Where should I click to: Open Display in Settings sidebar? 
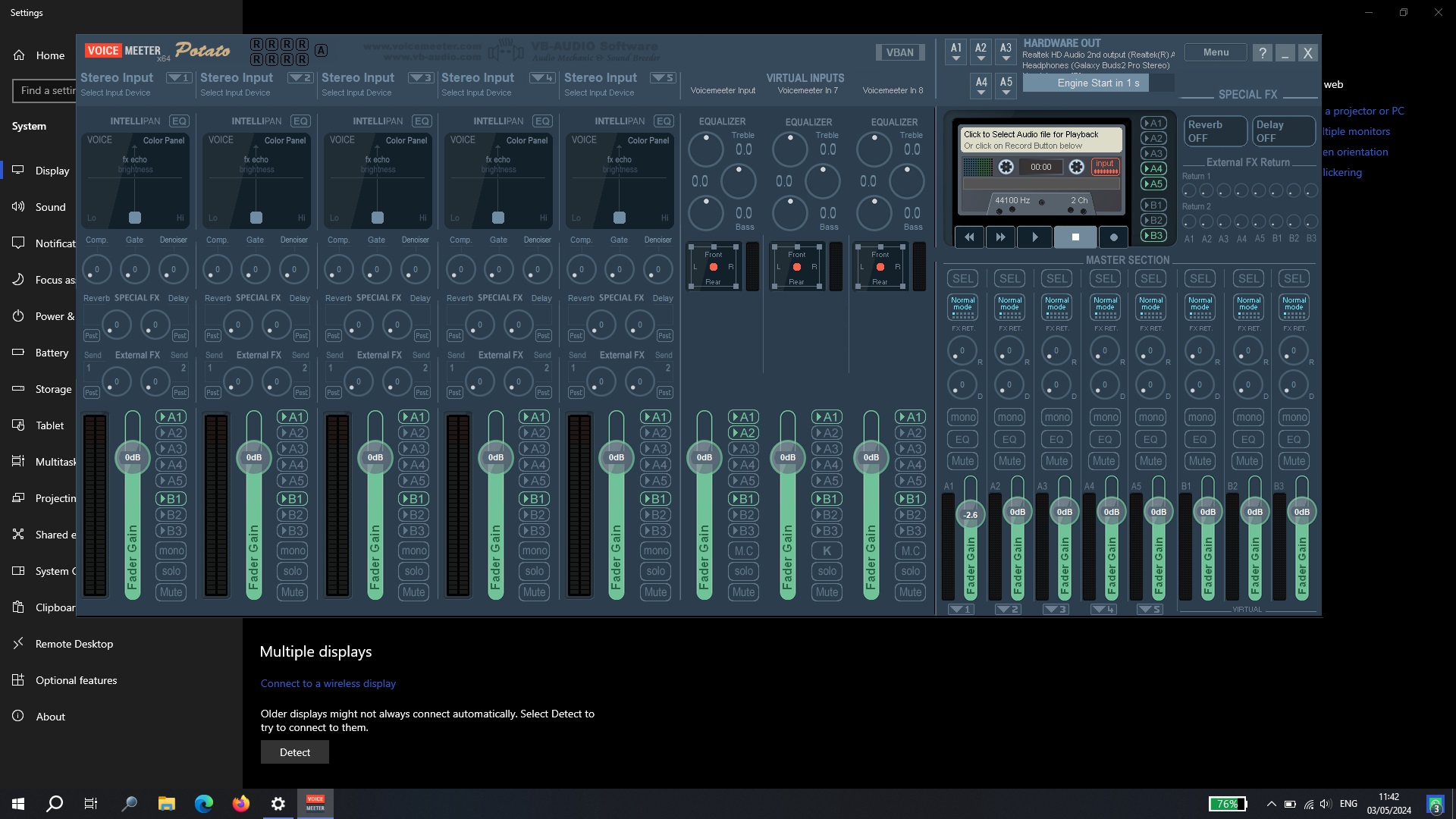tap(52, 171)
